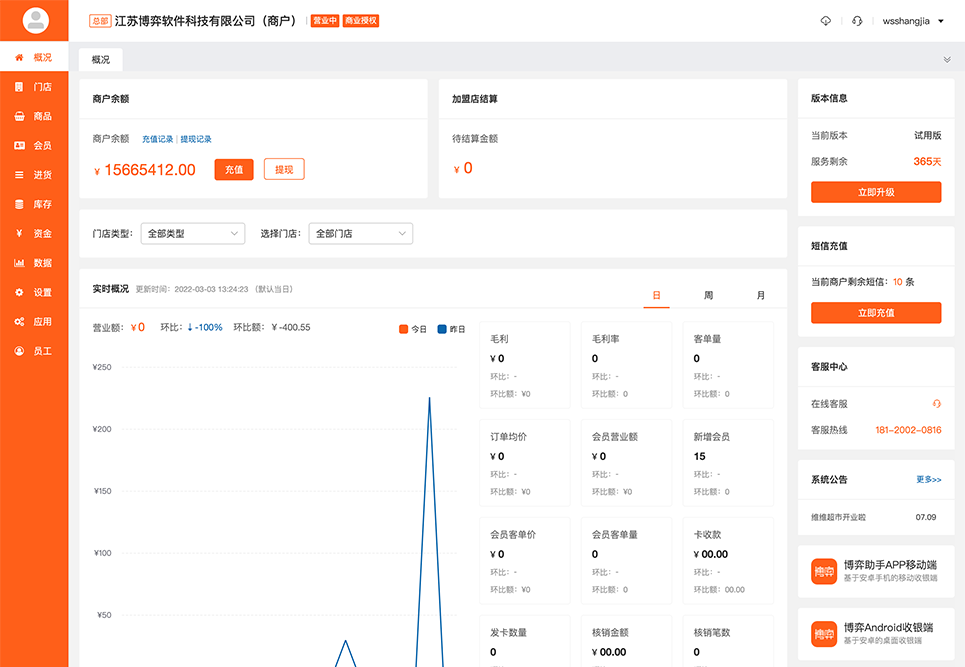The image size is (965, 667).
Task: Select 库存 in the sidebar
Action: [34, 204]
